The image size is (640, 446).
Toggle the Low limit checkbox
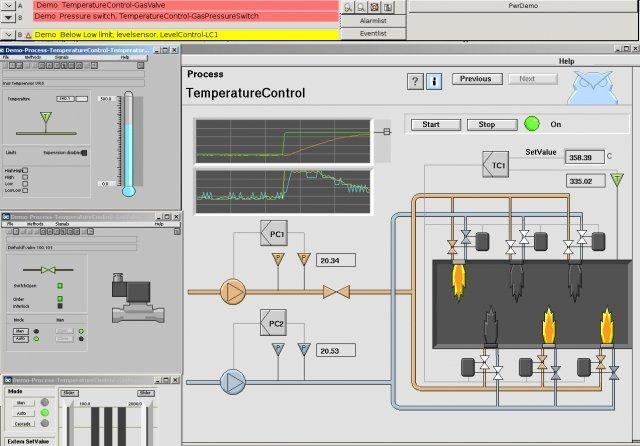click(x=25, y=184)
